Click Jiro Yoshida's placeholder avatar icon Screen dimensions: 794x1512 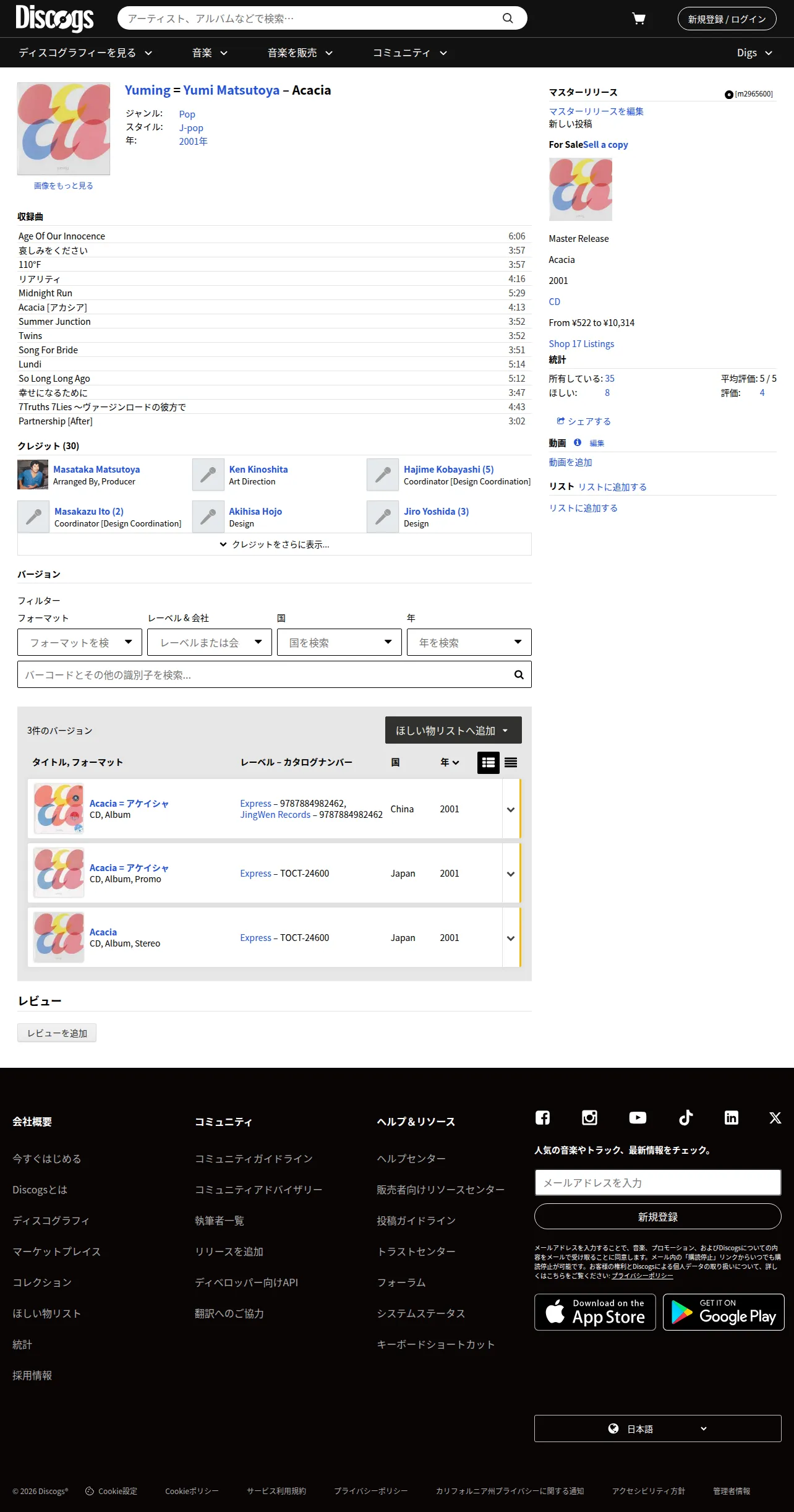click(x=383, y=517)
